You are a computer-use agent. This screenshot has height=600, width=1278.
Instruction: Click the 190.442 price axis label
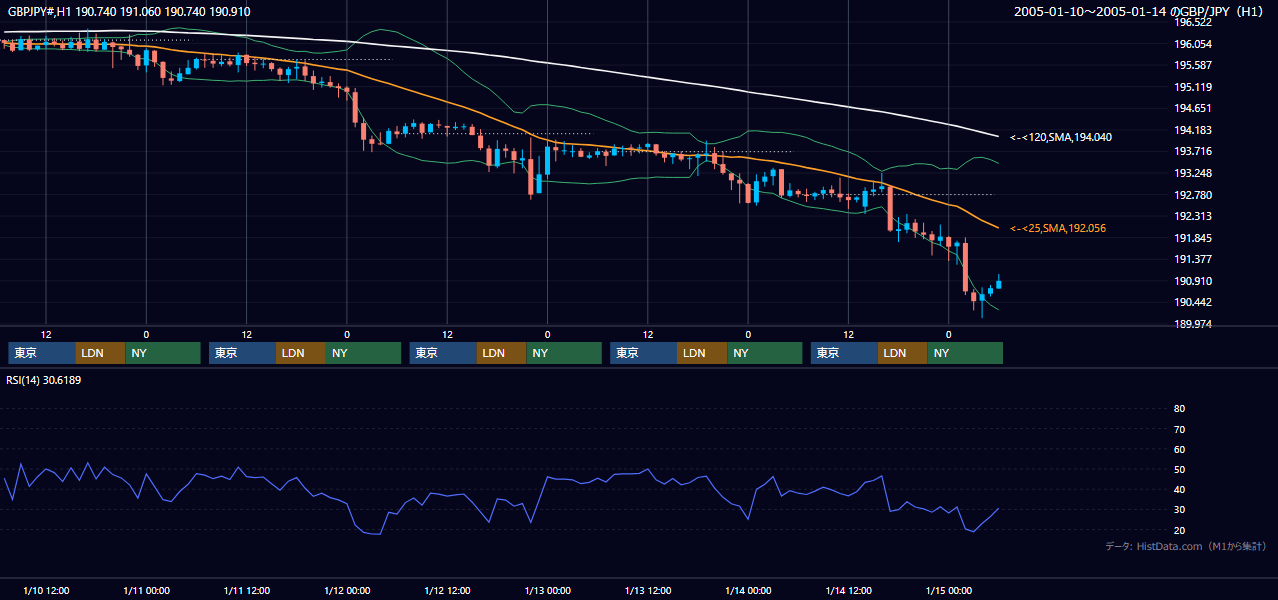(x=1193, y=302)
